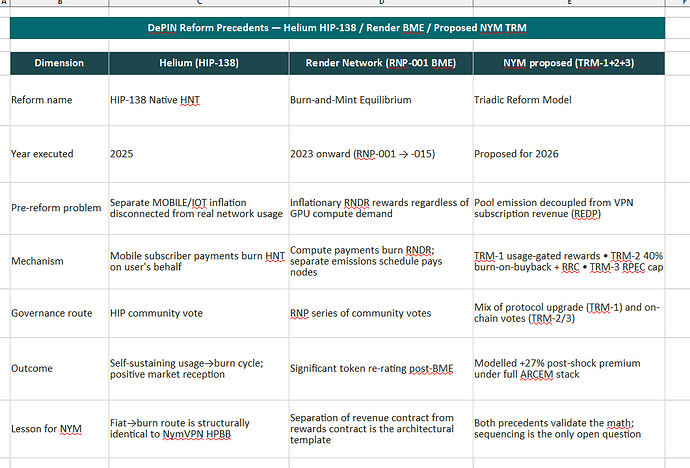Select the cell 'Significant token re-rating post-BME'
The image size is (690, 468).
click(x=381, y=369)
